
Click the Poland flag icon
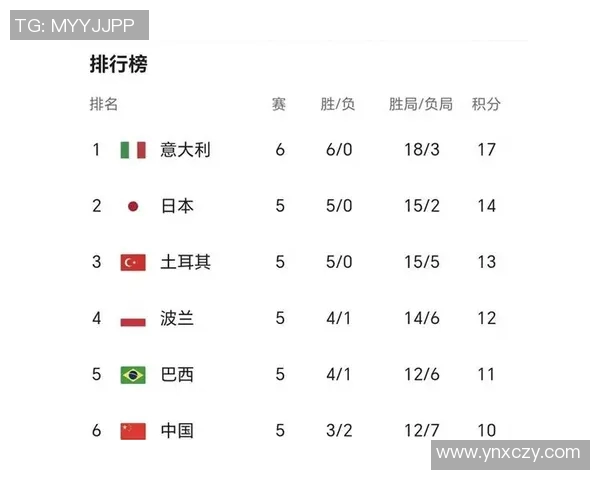133,319
